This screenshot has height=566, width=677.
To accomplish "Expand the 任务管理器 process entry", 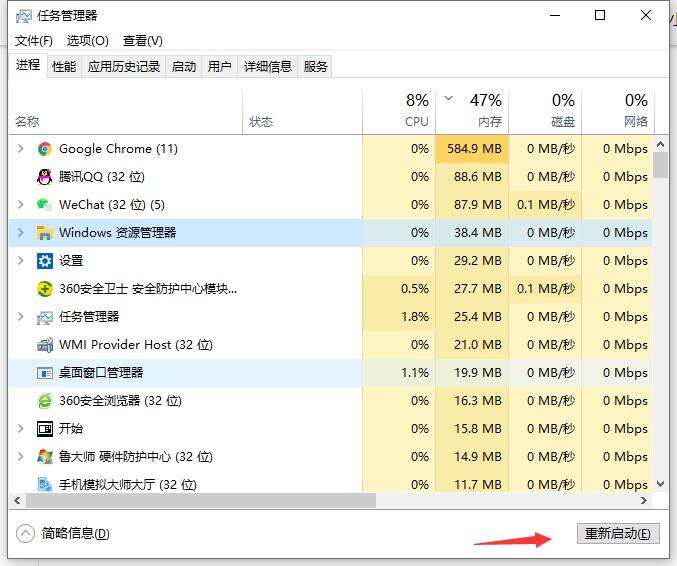I will click(20, 316).
